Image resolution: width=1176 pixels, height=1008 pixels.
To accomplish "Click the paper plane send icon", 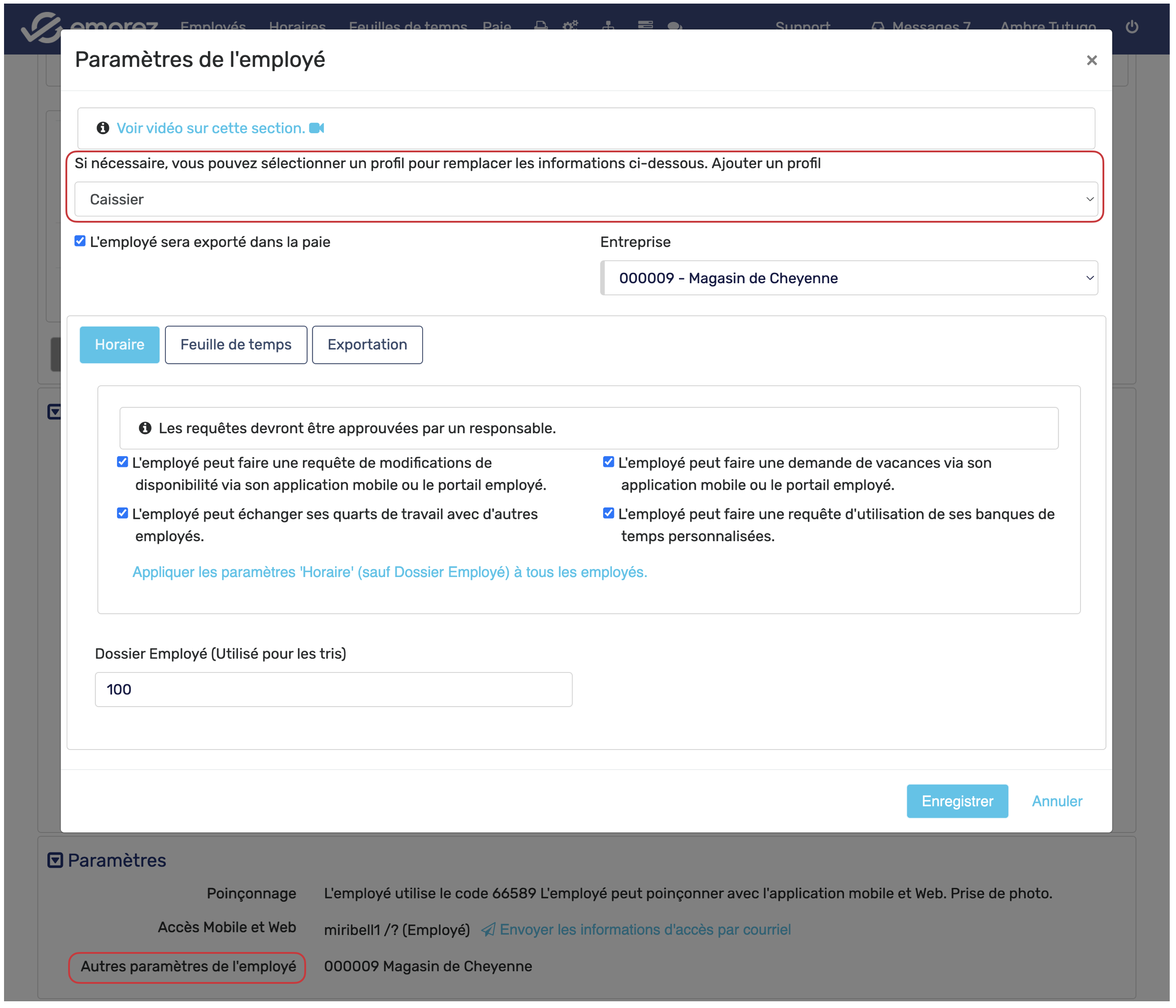I will pos(488,929).
